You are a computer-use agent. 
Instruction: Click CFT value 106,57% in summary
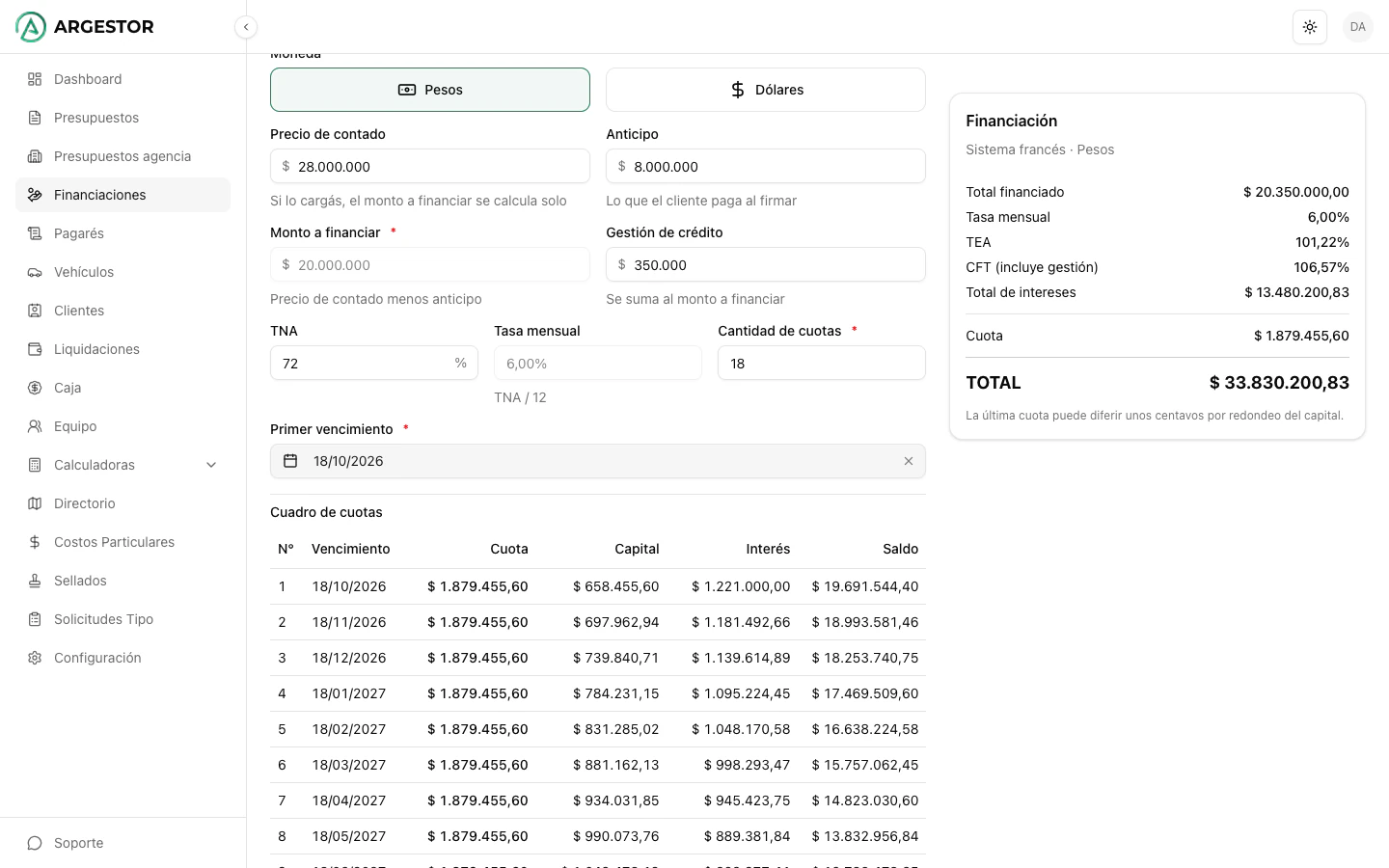[1321, 267]
